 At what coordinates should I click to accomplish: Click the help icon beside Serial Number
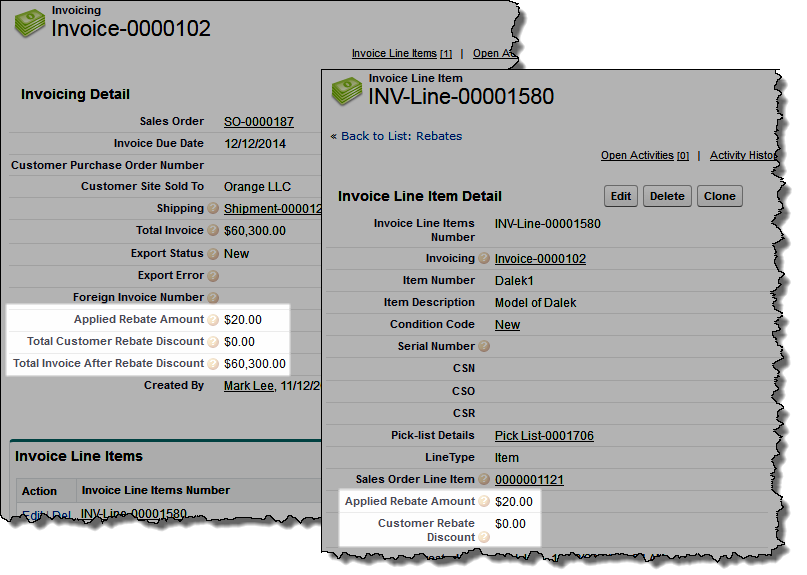tap(484, 347)
